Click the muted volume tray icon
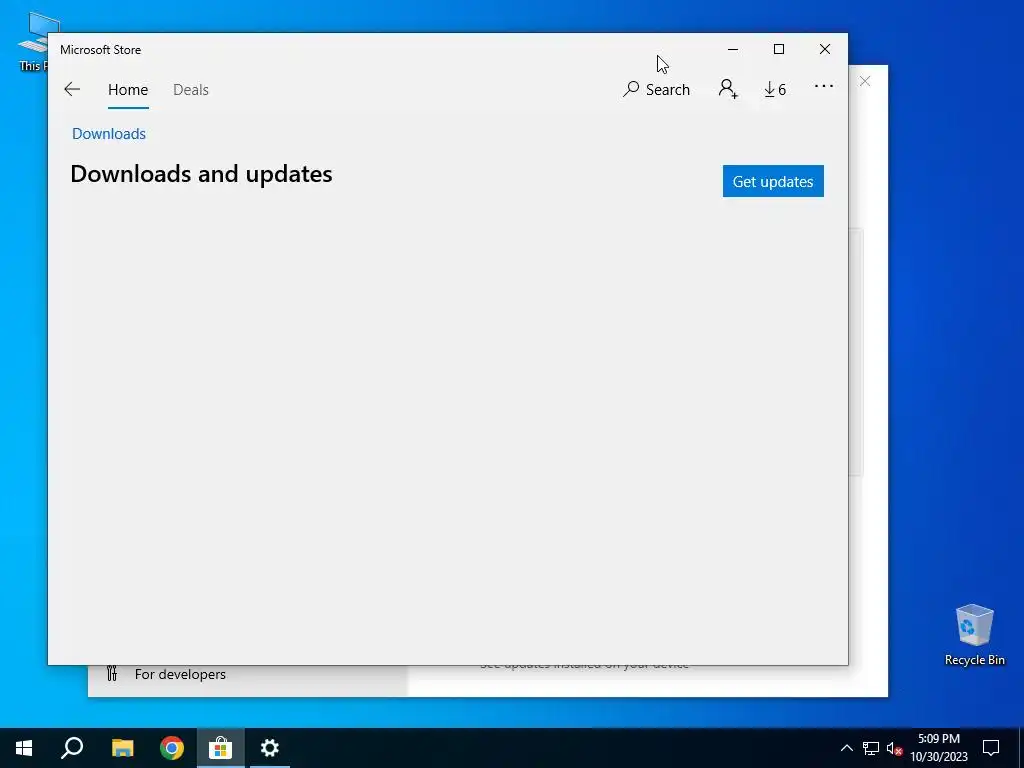Screen dimensions: 1024x768 pos(894,748)
